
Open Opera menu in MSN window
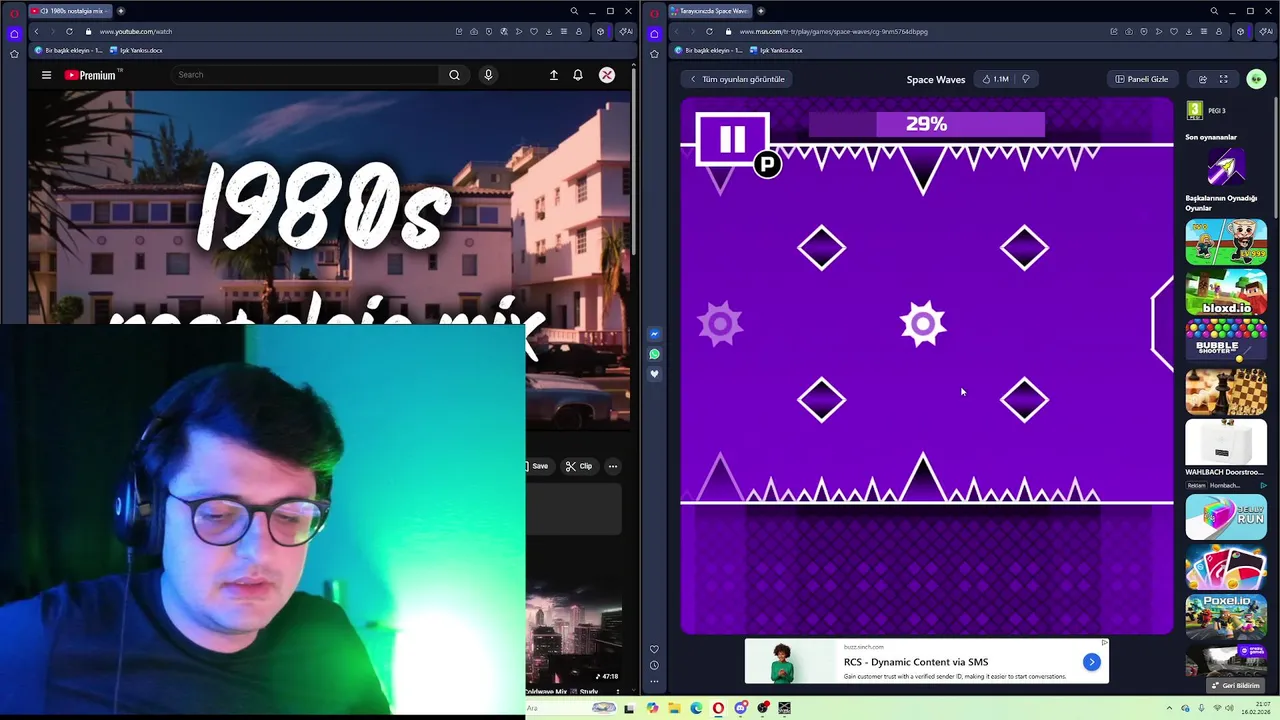(x=654, y=12)
